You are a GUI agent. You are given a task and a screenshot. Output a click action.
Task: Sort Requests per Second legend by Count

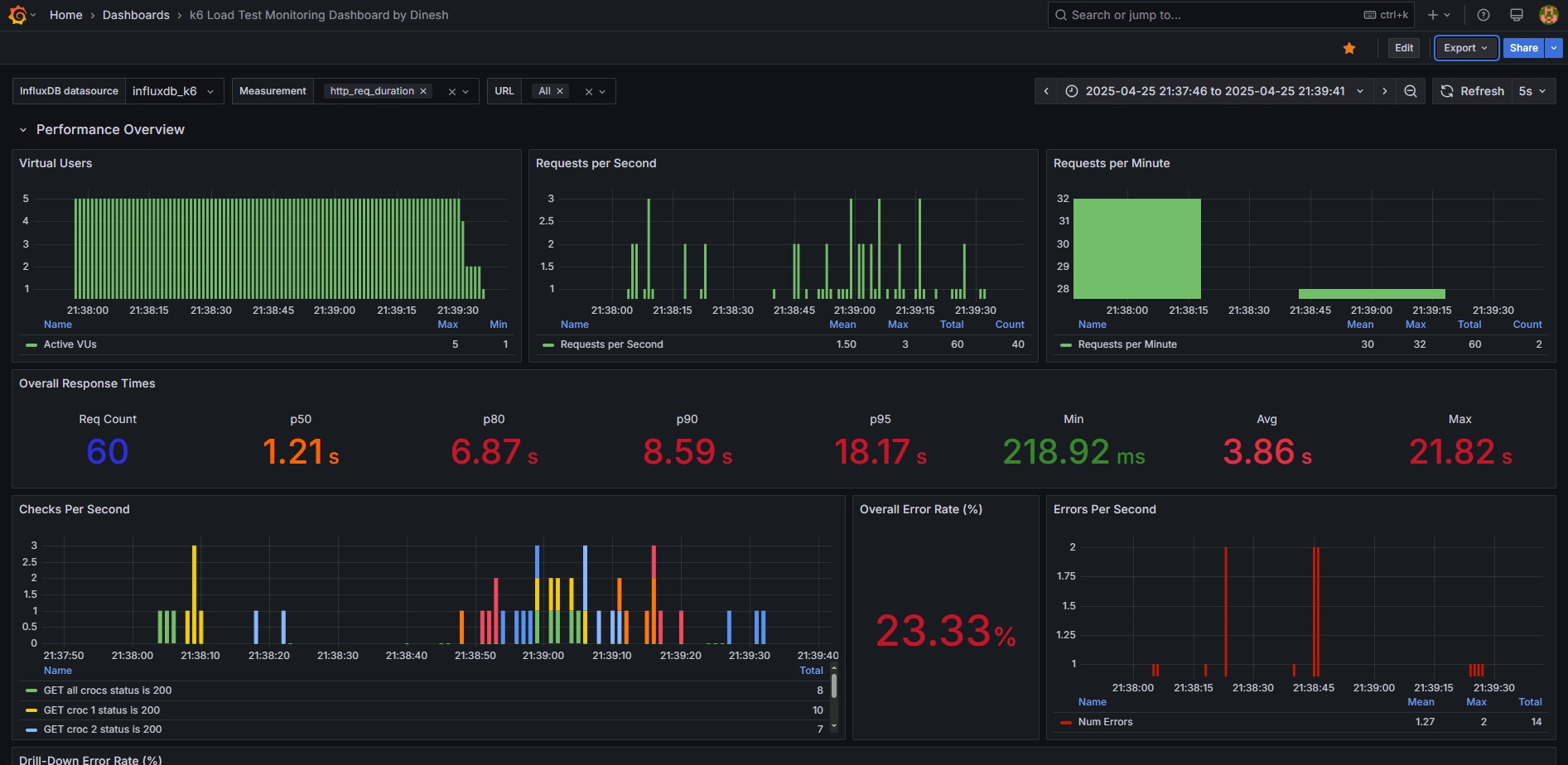coord(1010,325)
